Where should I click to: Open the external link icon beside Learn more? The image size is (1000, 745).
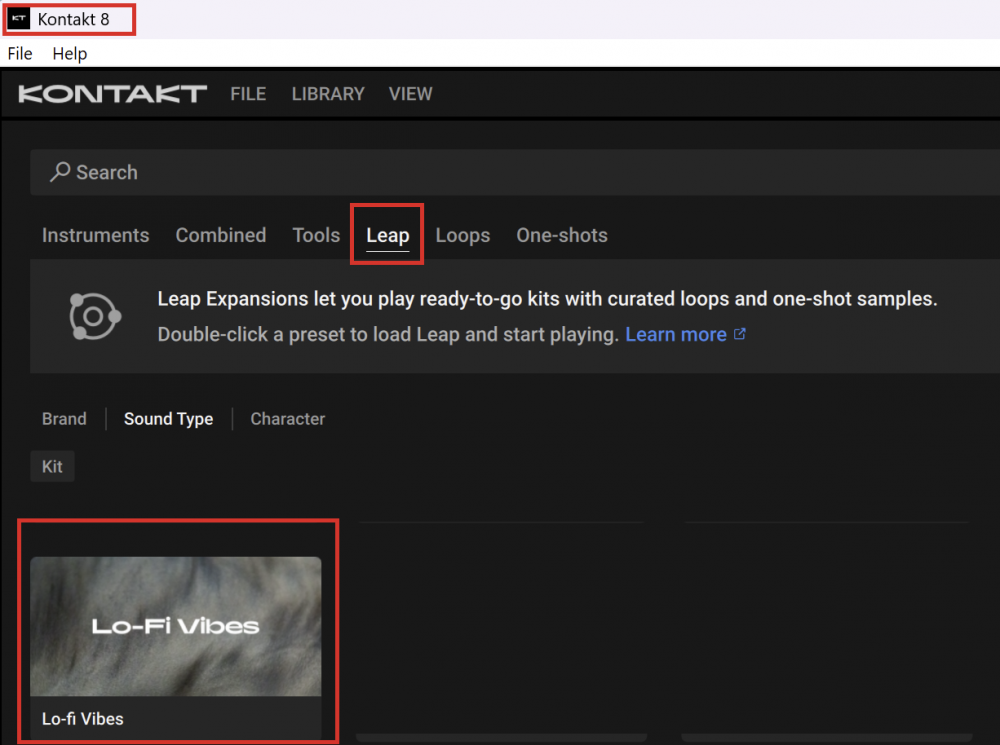pyautogui.click(x=740, y=334)
